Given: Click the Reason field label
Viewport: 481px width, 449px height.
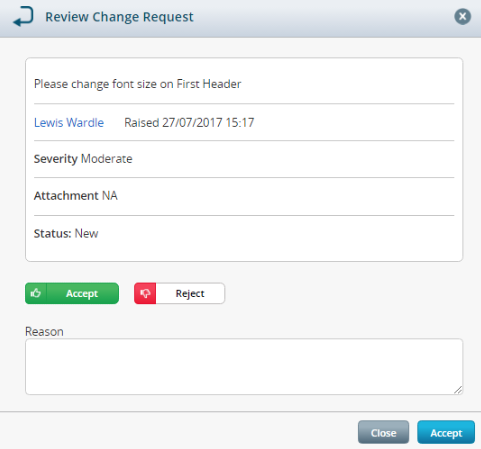Looking at the screenshot, I should 44,332.
